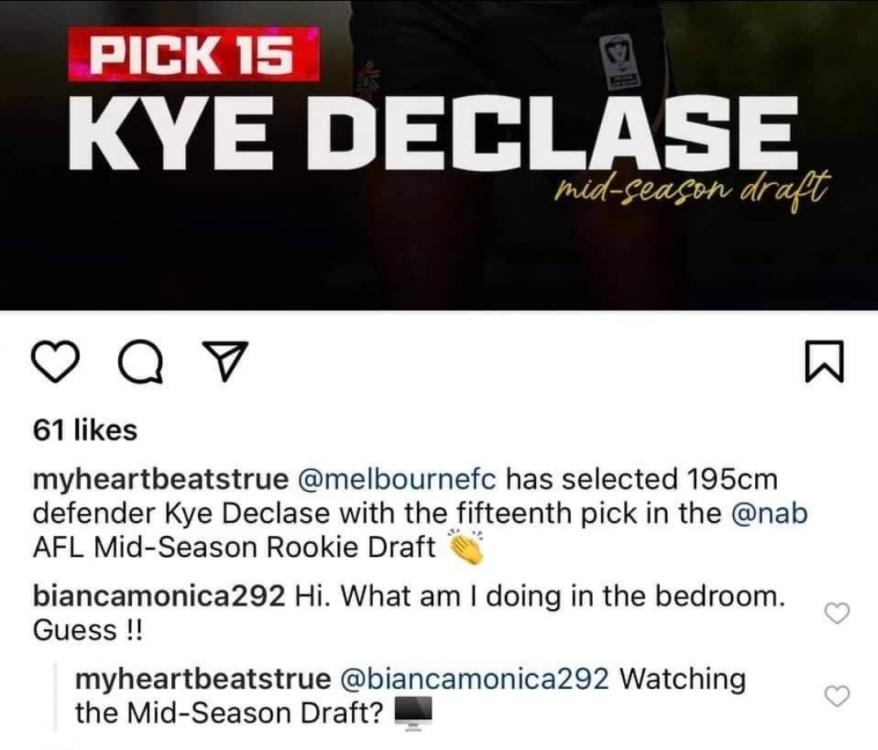Viewport: 878px width, 750px height.
Task: Tap the clapping hands emoji in the caption
Action: (466, 547)
